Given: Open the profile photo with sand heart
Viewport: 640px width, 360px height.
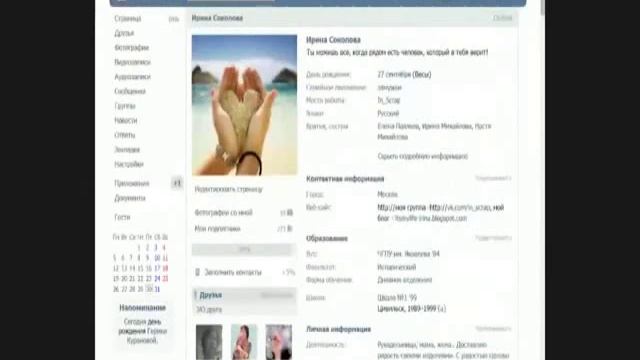Looking at the screenshot, I should pos(244,105).
